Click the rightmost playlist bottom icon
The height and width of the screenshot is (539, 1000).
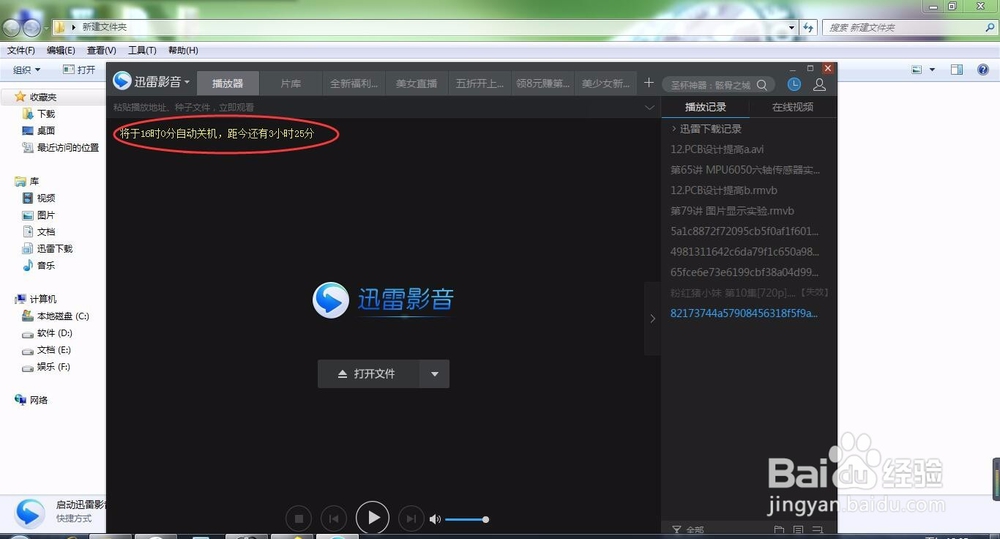point(818,529)
